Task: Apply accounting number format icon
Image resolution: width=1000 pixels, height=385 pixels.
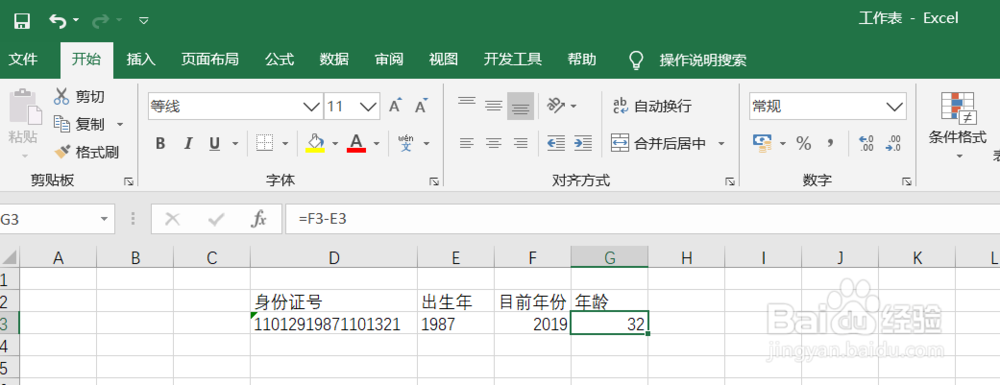Action: coord(762,143)
